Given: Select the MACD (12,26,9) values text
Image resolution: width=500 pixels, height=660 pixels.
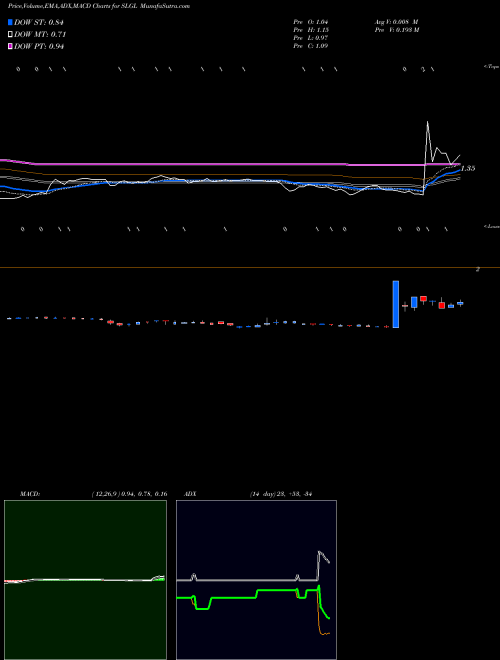Looking at the screenshot, I should click(129, 494).
